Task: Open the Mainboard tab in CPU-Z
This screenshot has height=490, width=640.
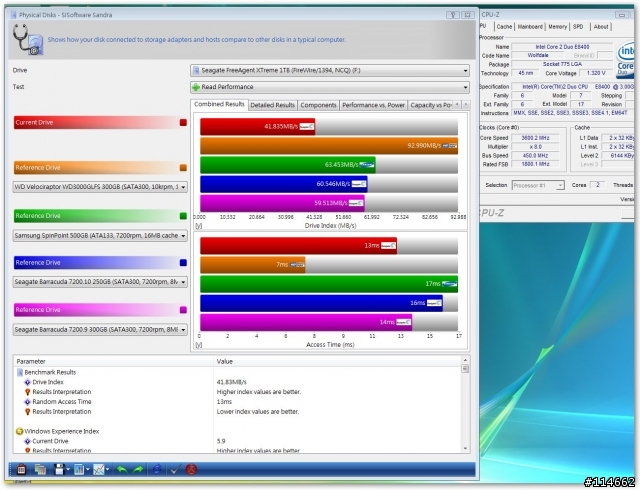Action: click(530, 27)
